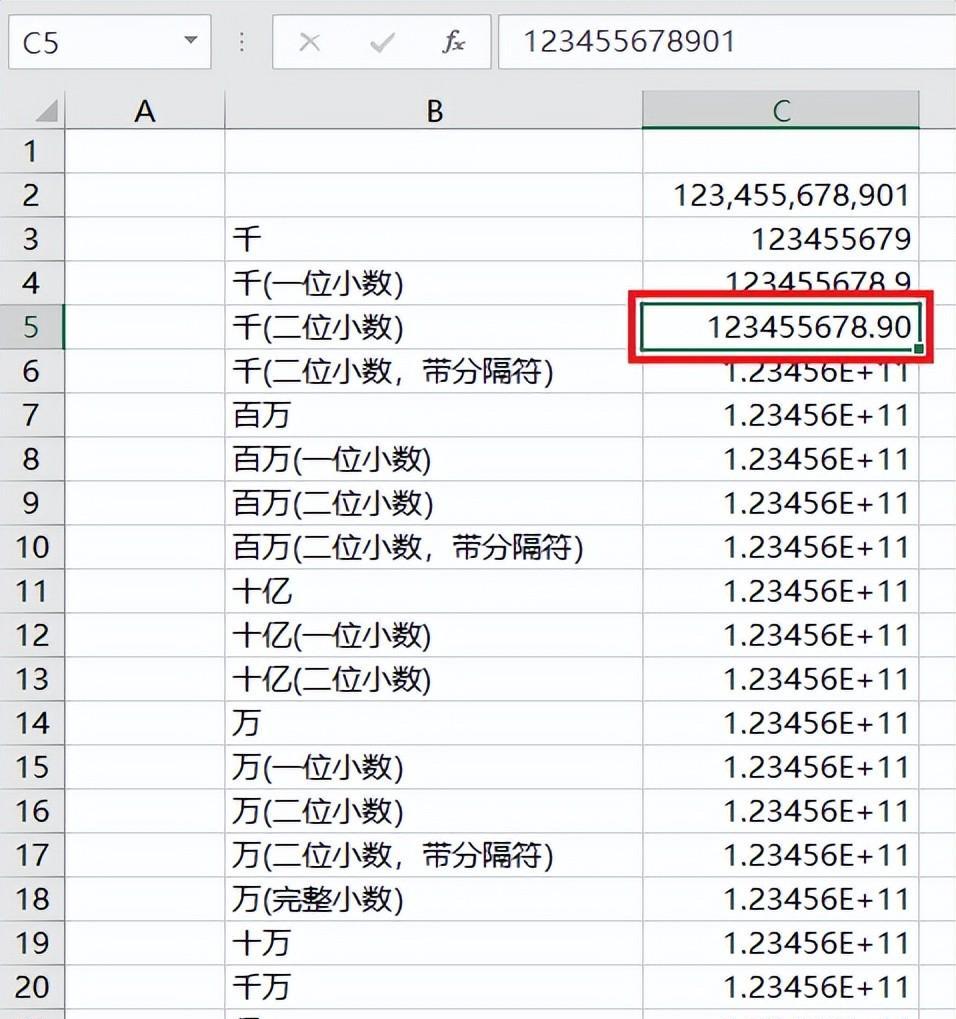This screenshot has width=956, height=1019.
Task: Select row 10 header
Action: pyautogui.click(x=31, y=547)
